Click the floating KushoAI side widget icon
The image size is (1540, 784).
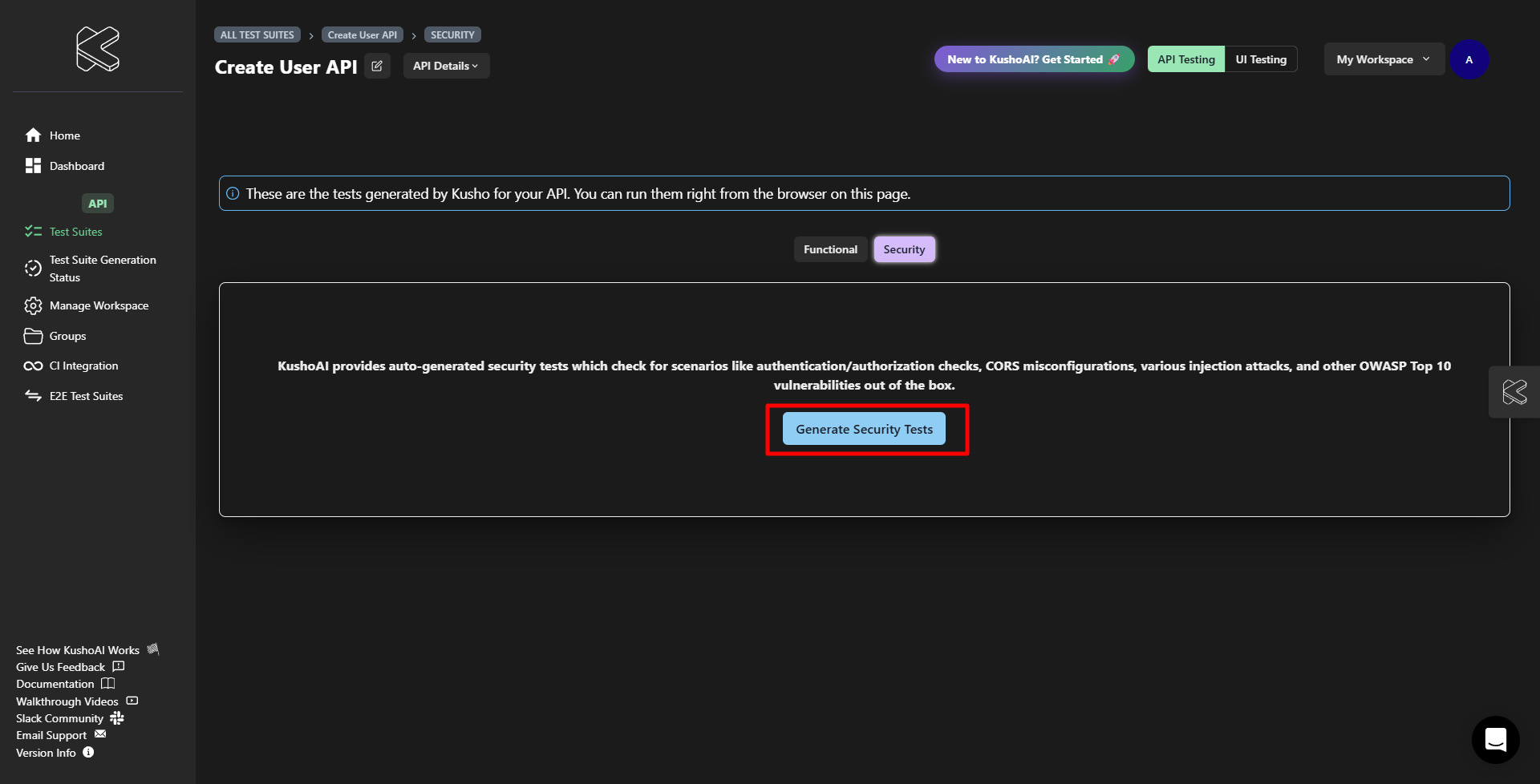click(x=1514, y=392)
